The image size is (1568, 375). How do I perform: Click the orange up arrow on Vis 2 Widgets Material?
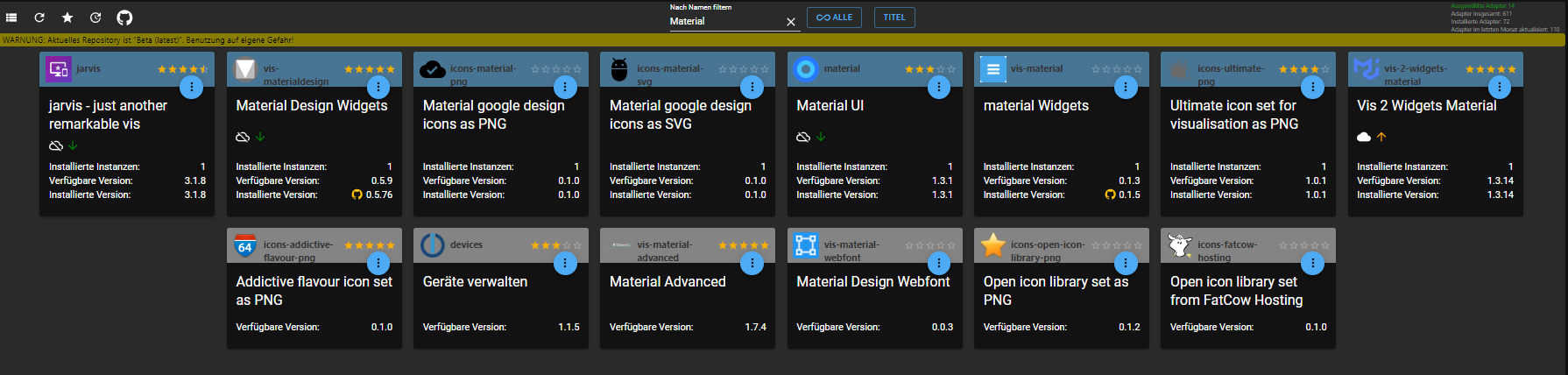[x=1381, y=137]
